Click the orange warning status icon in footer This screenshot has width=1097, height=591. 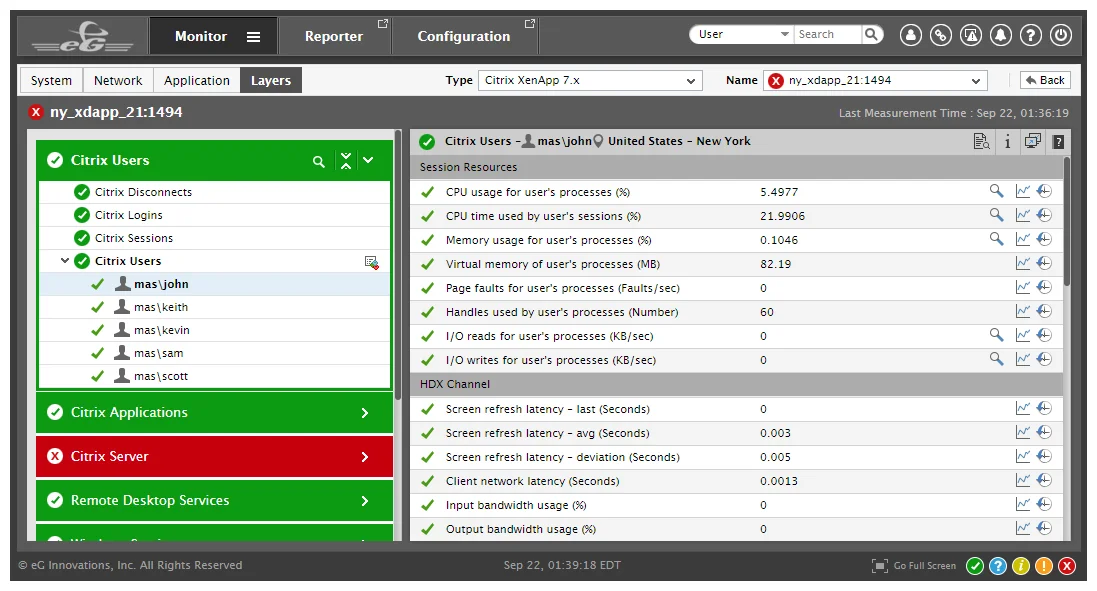1044,566
